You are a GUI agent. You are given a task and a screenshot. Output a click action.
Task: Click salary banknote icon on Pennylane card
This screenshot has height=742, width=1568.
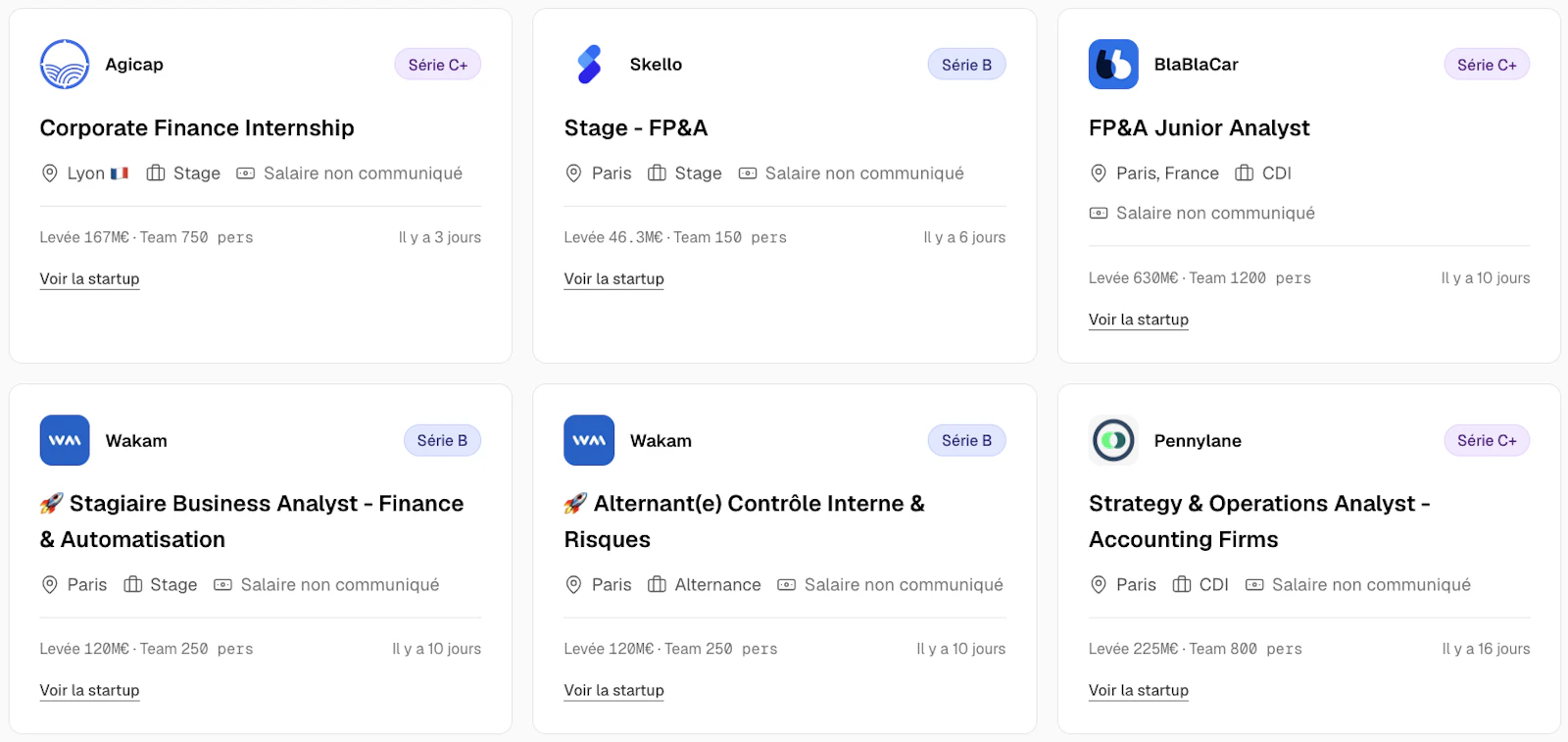click(1254, 585)
